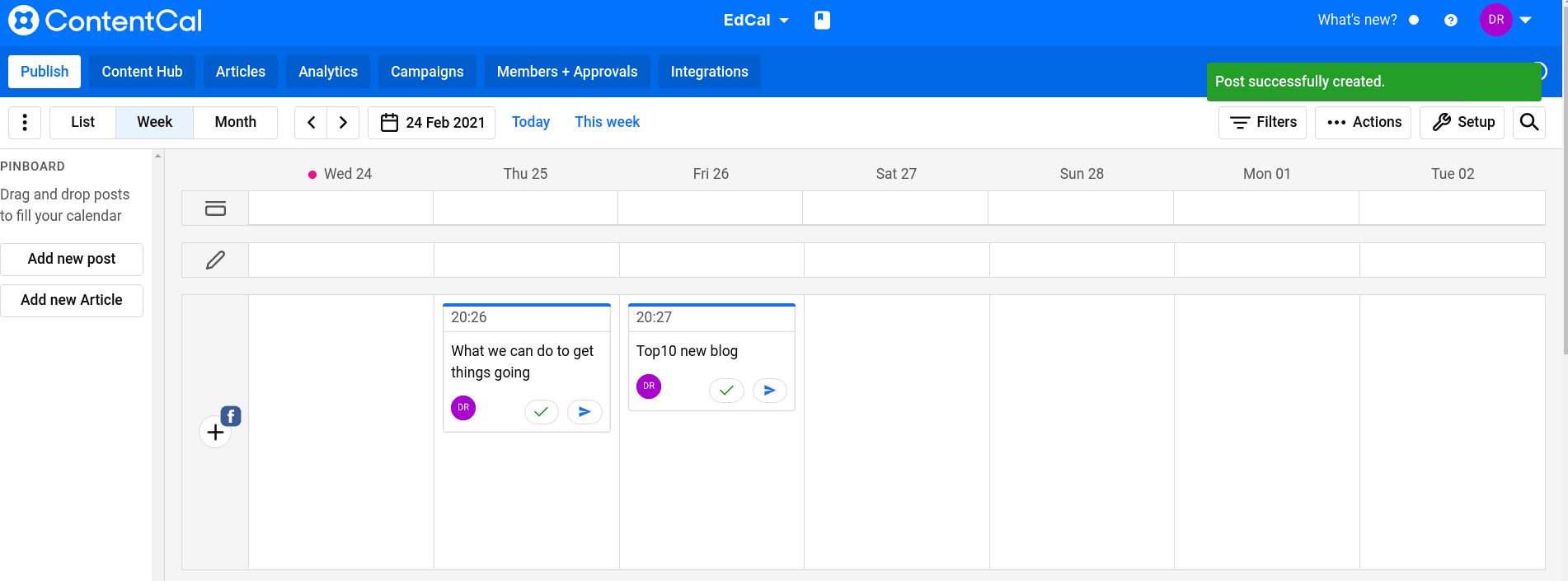Open the bookmark icon beside EdCal
Image resolution: width=1568 pixels, height=581 pixels.
[822, 20]
